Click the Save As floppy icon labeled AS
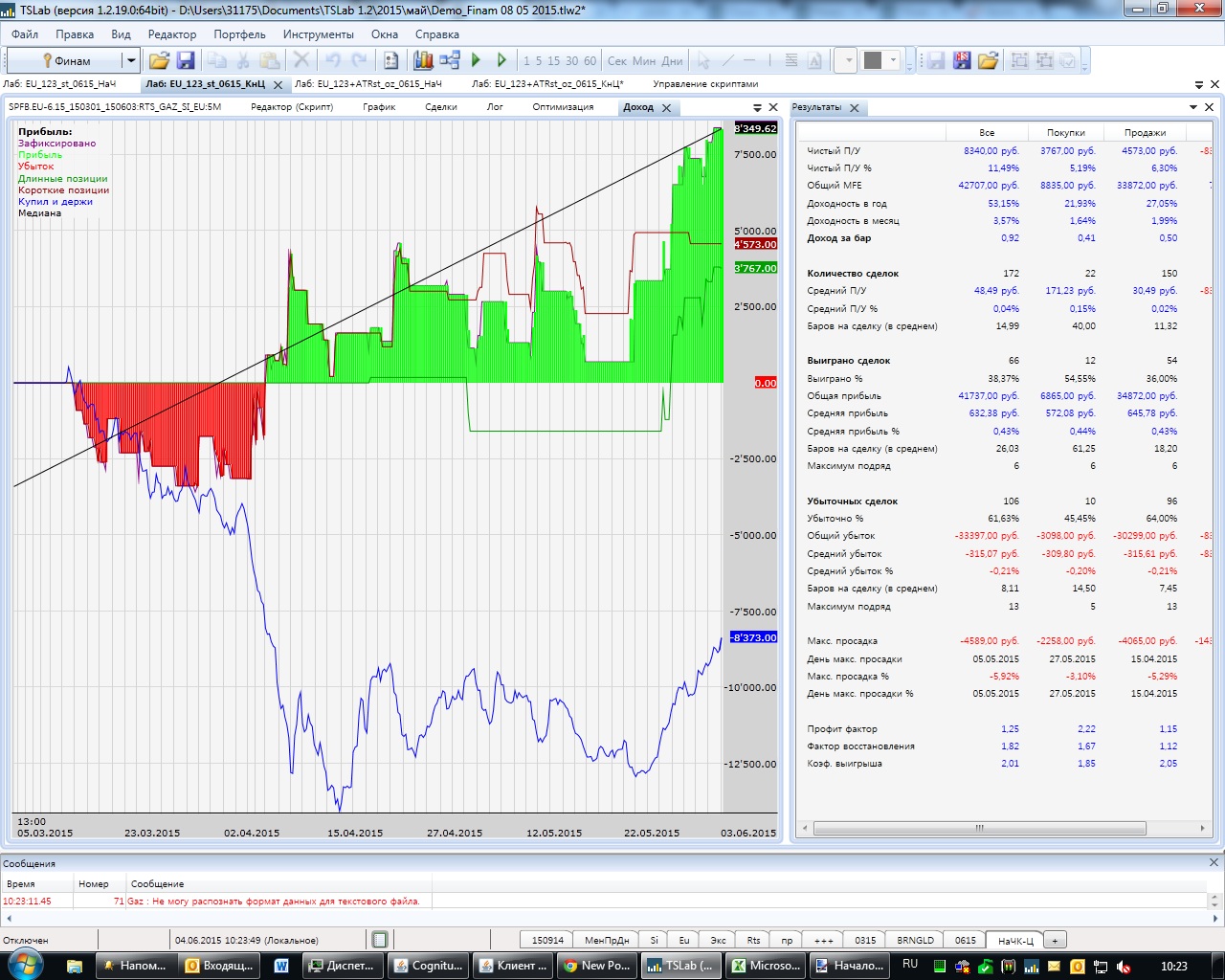 962,60
